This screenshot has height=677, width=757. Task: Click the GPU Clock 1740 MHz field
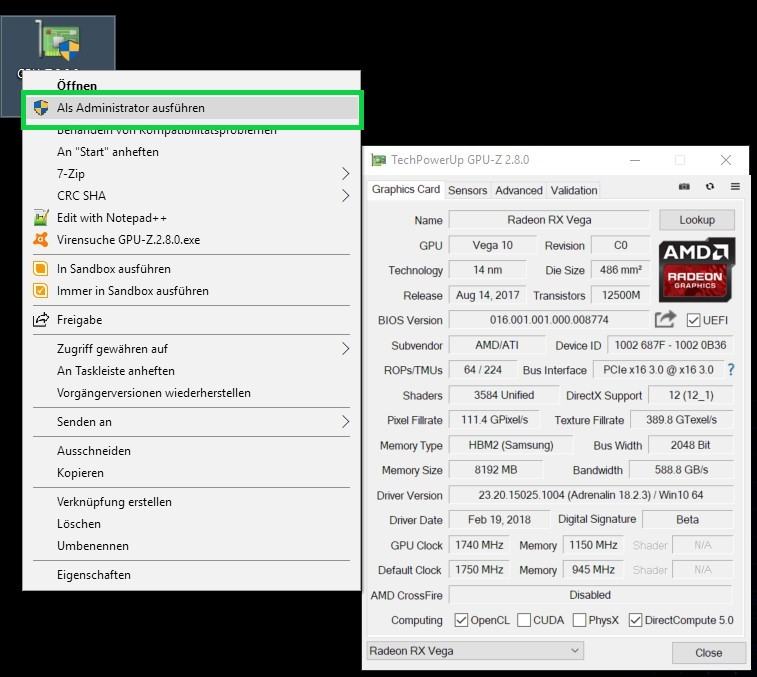coord(479,545)
